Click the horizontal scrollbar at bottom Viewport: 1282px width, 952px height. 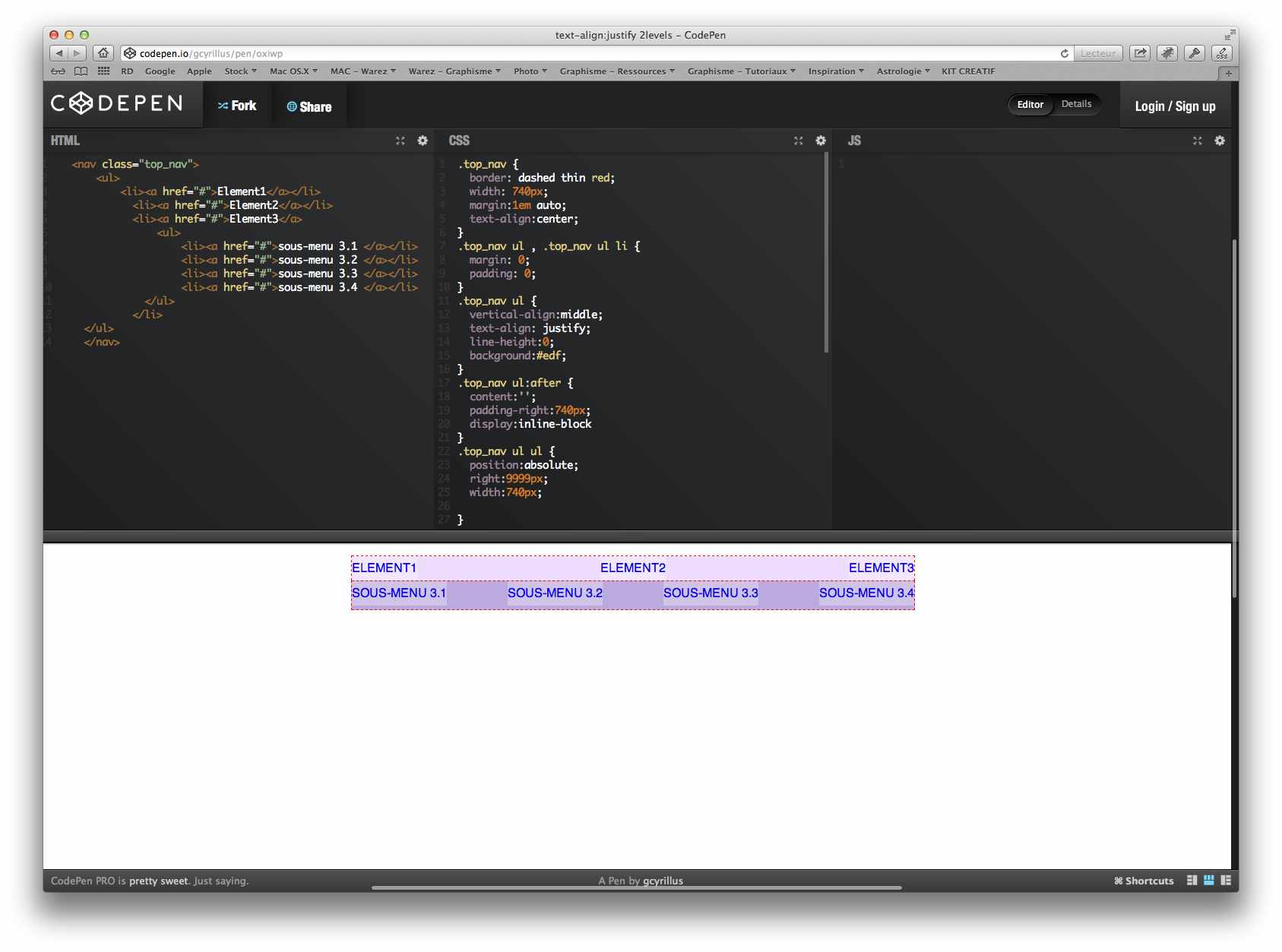tap(637, 887)
